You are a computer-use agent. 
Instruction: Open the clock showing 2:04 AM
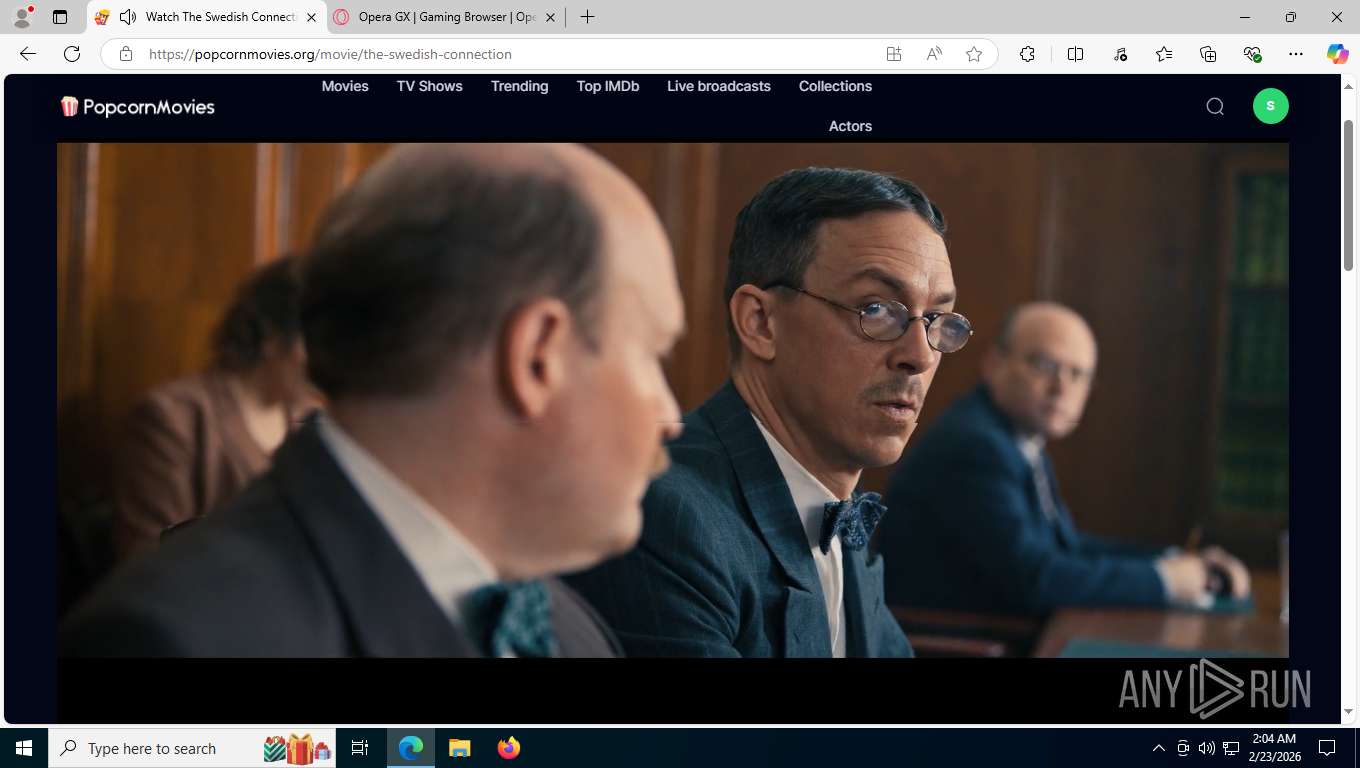(x=1274, y=748)
